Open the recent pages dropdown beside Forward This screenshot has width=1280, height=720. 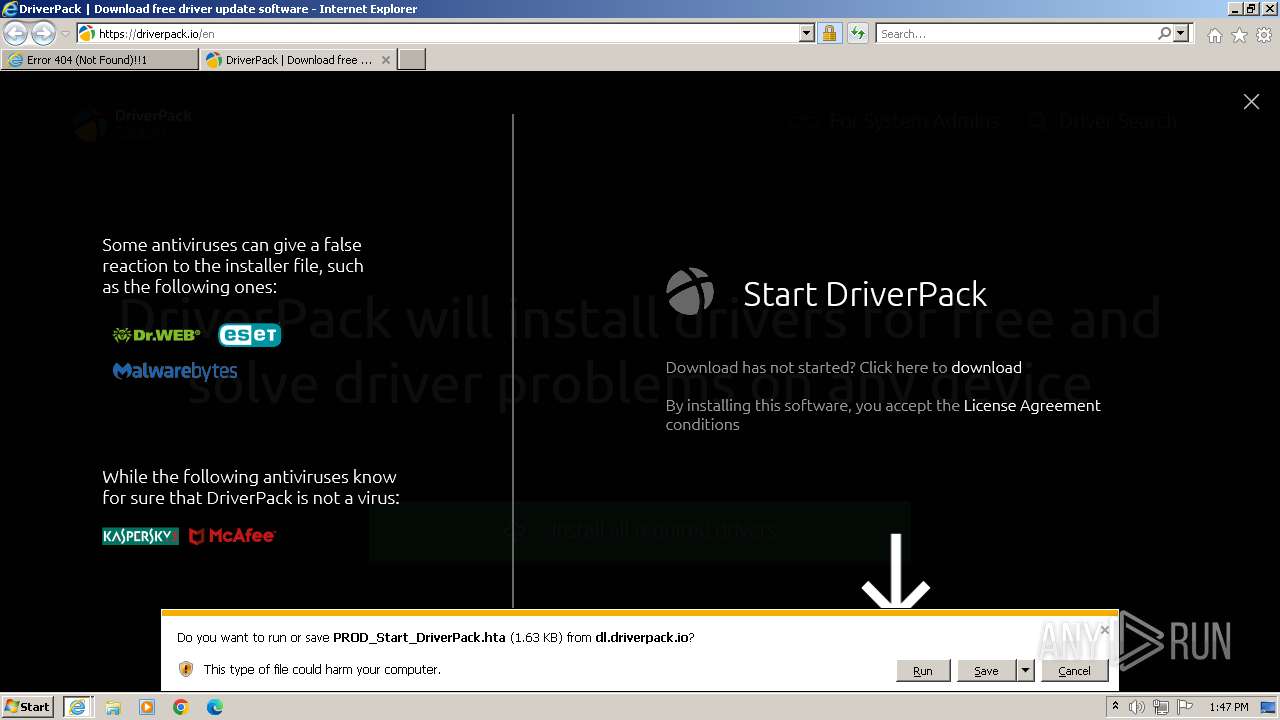click(65, 34)
